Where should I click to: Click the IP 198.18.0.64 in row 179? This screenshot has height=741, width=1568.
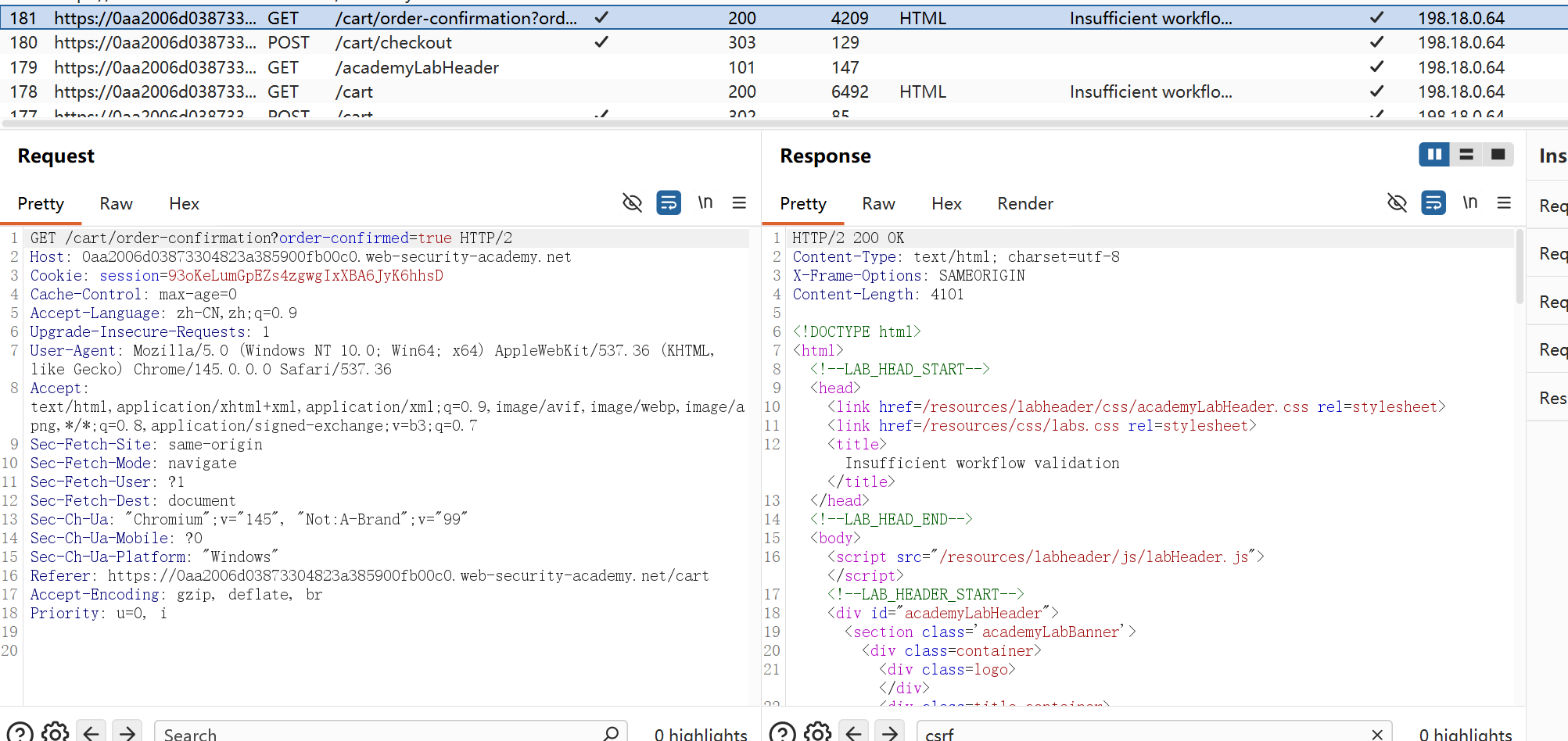1461,67
